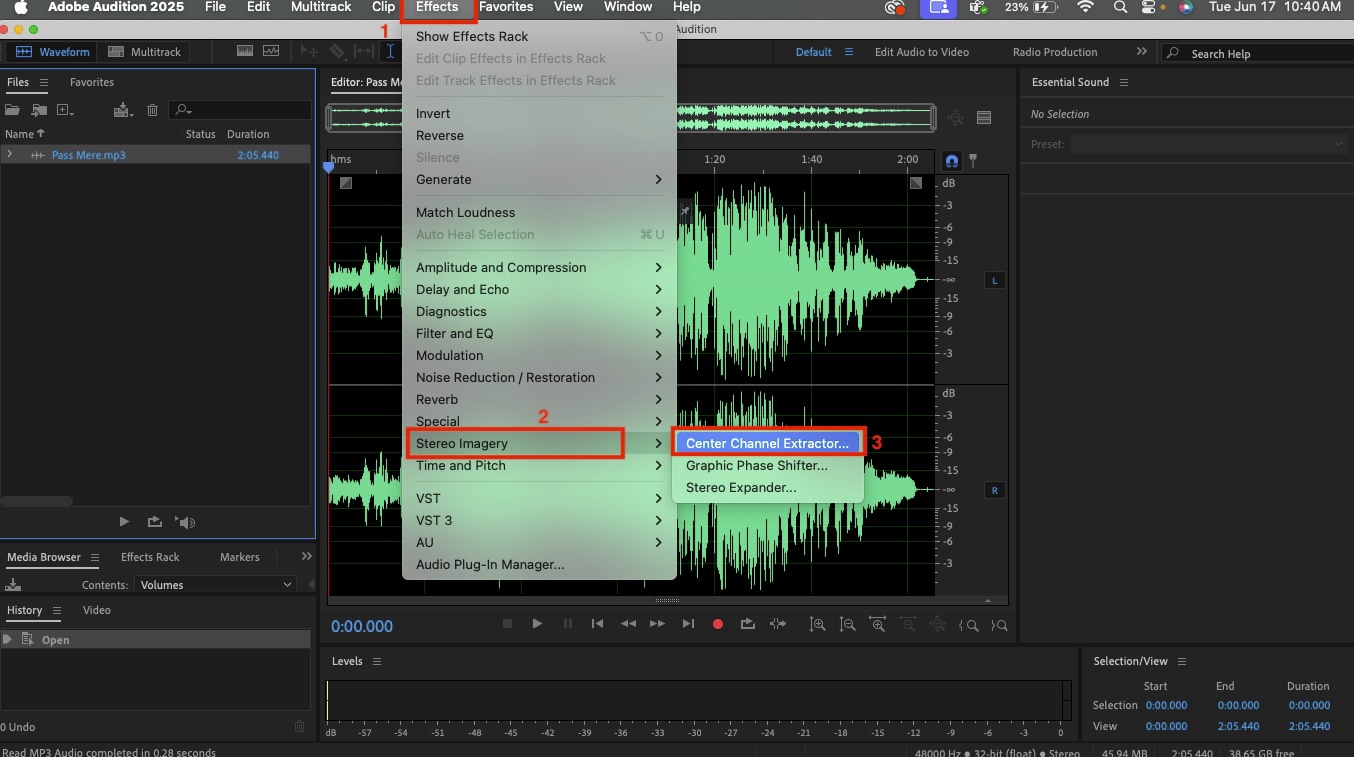1354x757 pixels.
Task: Expand the workspace overflow chevrons
Action: 1142,51
